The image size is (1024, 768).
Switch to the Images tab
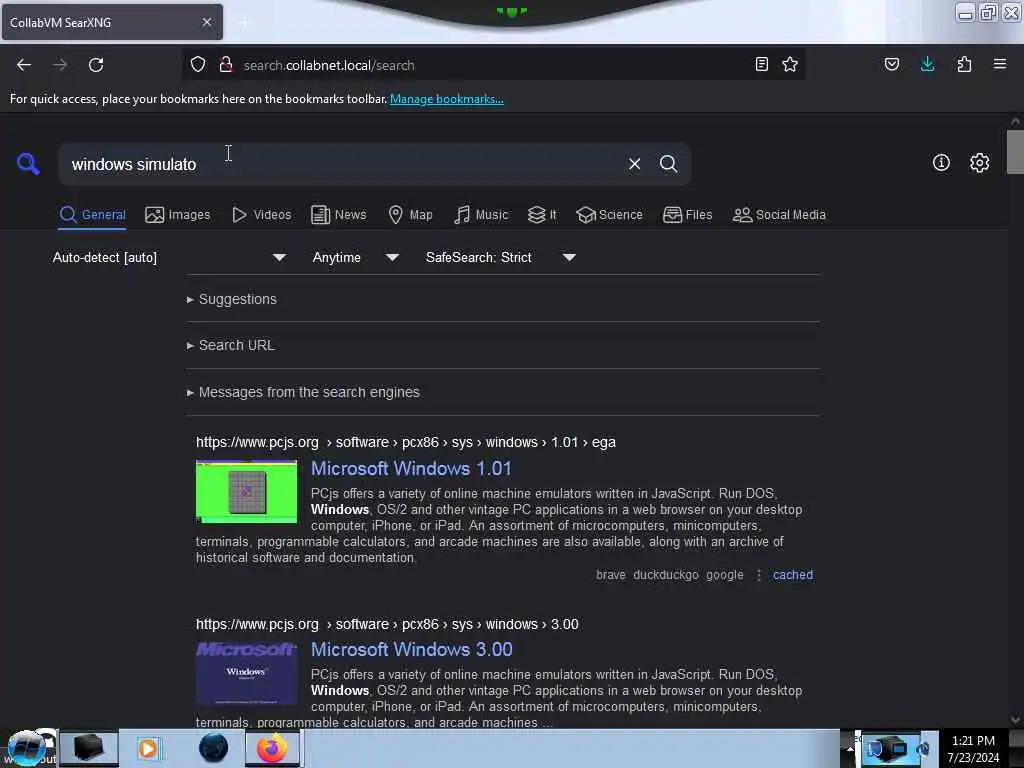click(x=178, y=215)
